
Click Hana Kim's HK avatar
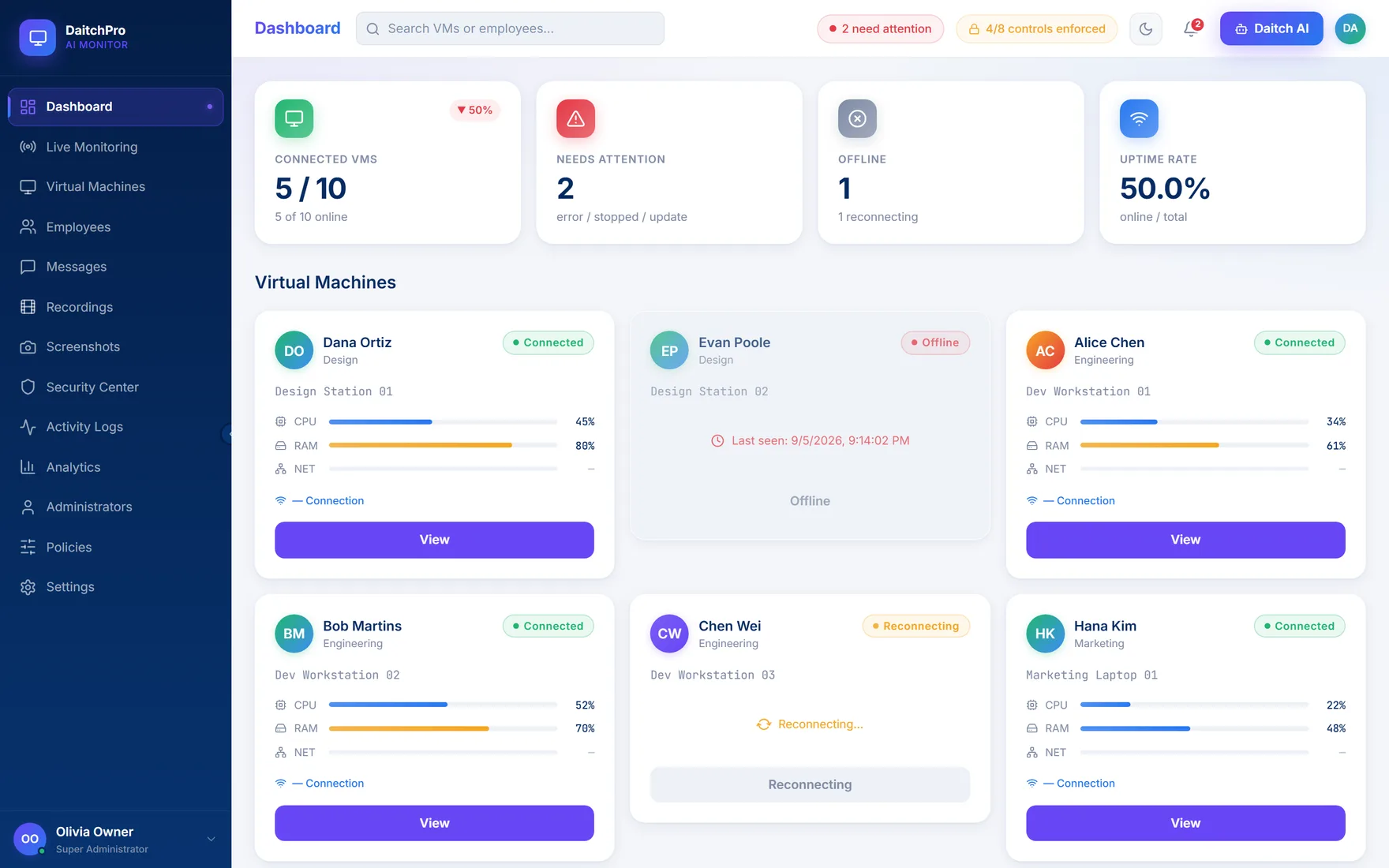(x=1045, y=634)
